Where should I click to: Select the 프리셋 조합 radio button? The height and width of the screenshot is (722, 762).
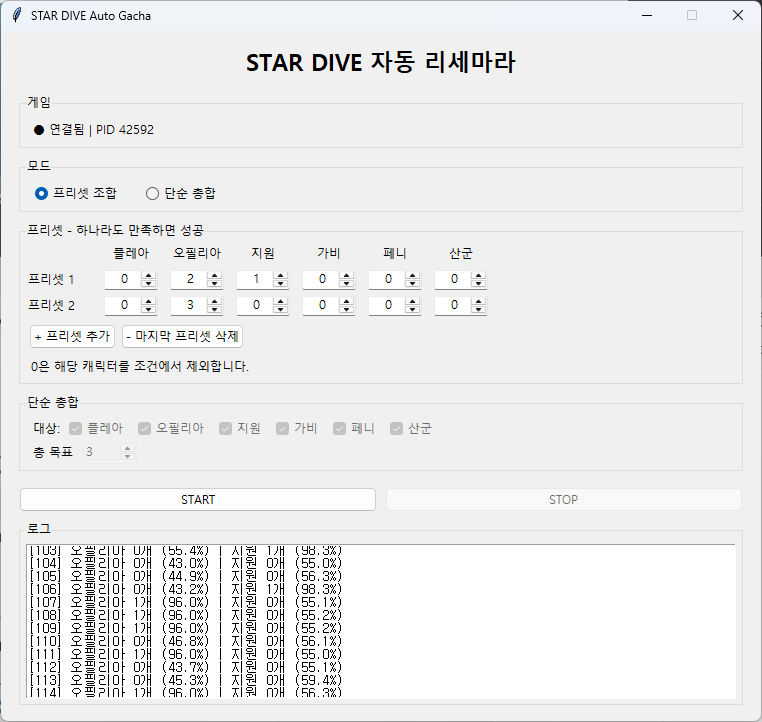coord(41,193)
